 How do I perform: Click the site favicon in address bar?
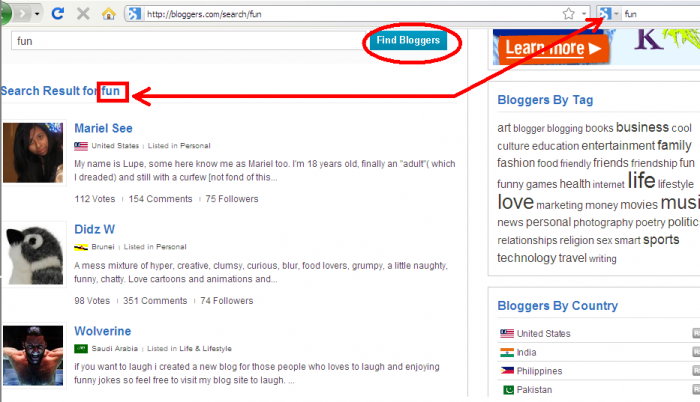(x=134, y=14)
